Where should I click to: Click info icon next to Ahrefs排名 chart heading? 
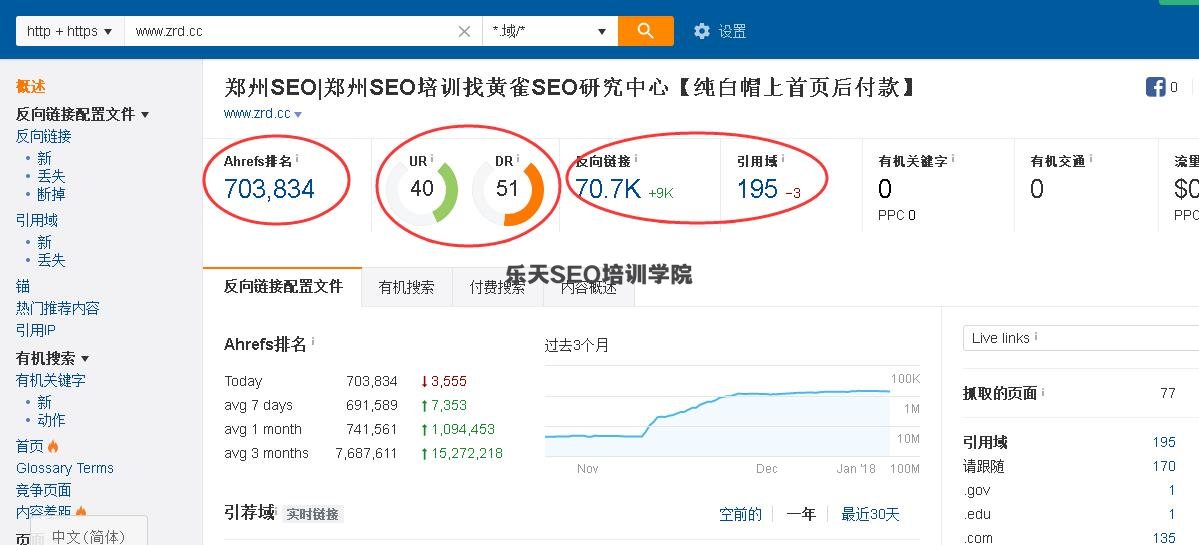click(313, 342)
